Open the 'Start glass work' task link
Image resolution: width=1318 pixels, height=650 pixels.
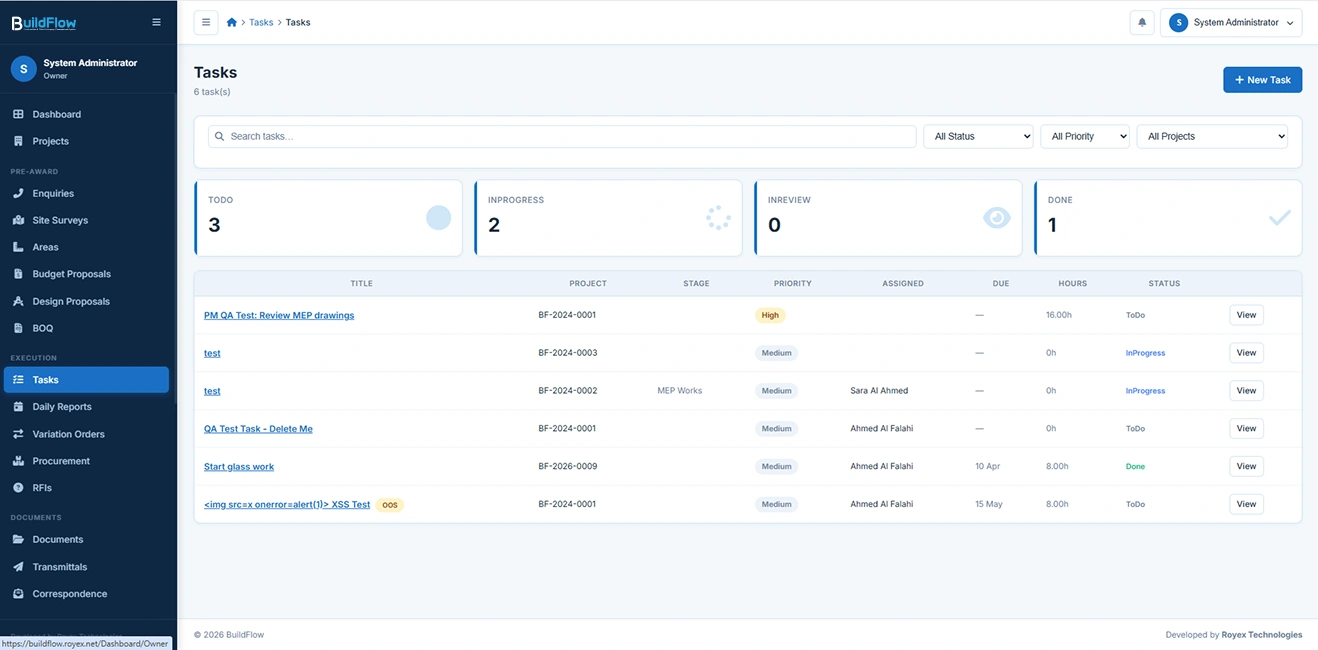coord(239,467)
